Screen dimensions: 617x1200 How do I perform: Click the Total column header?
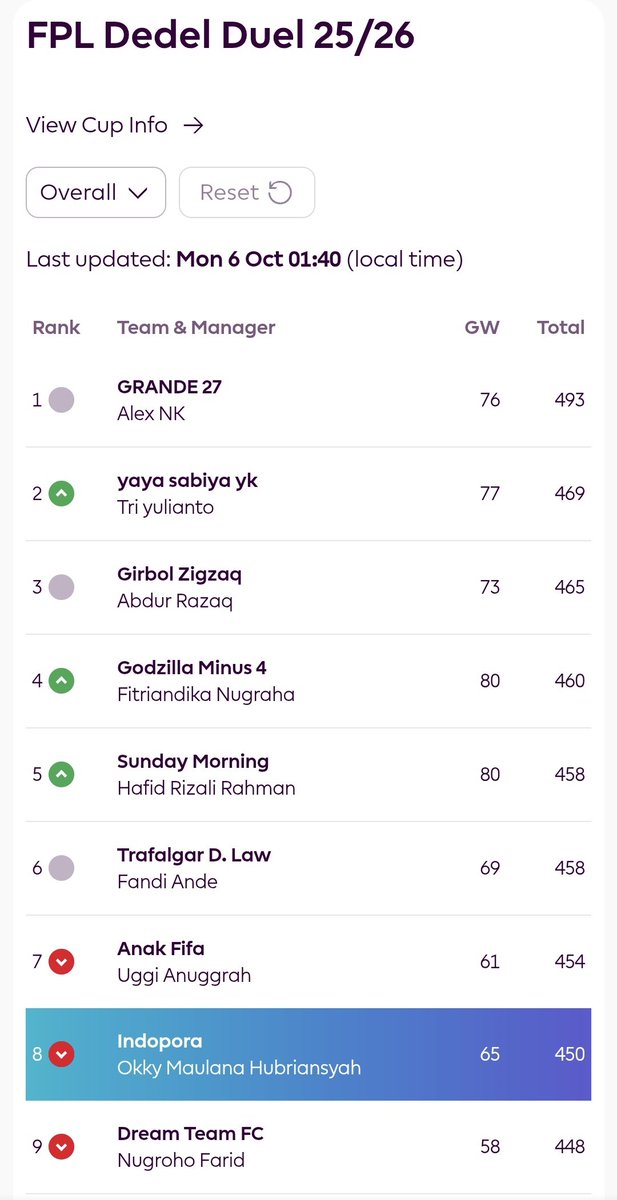[x=561, y=327]
